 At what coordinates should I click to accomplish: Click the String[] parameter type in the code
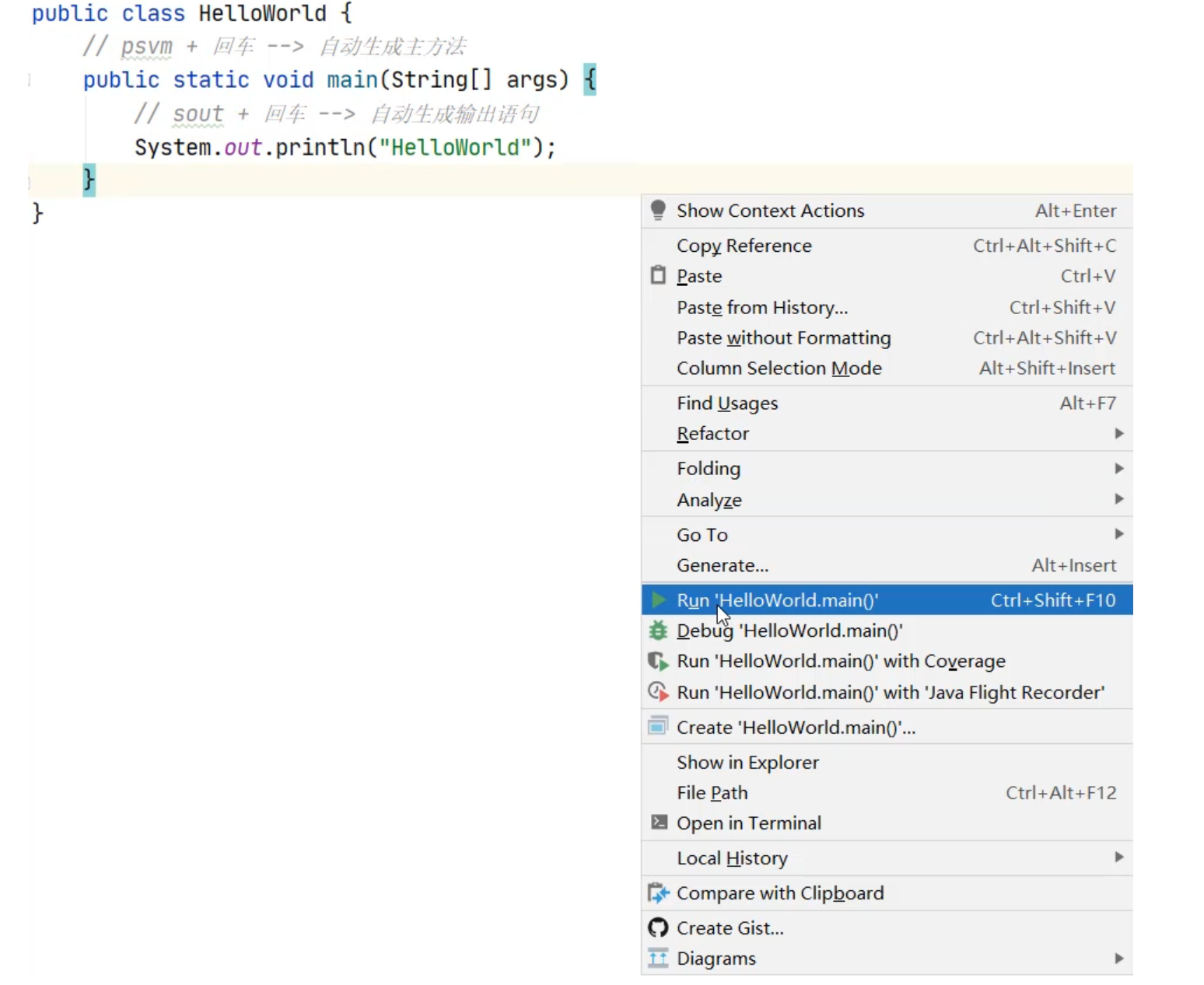click(441, 79)
